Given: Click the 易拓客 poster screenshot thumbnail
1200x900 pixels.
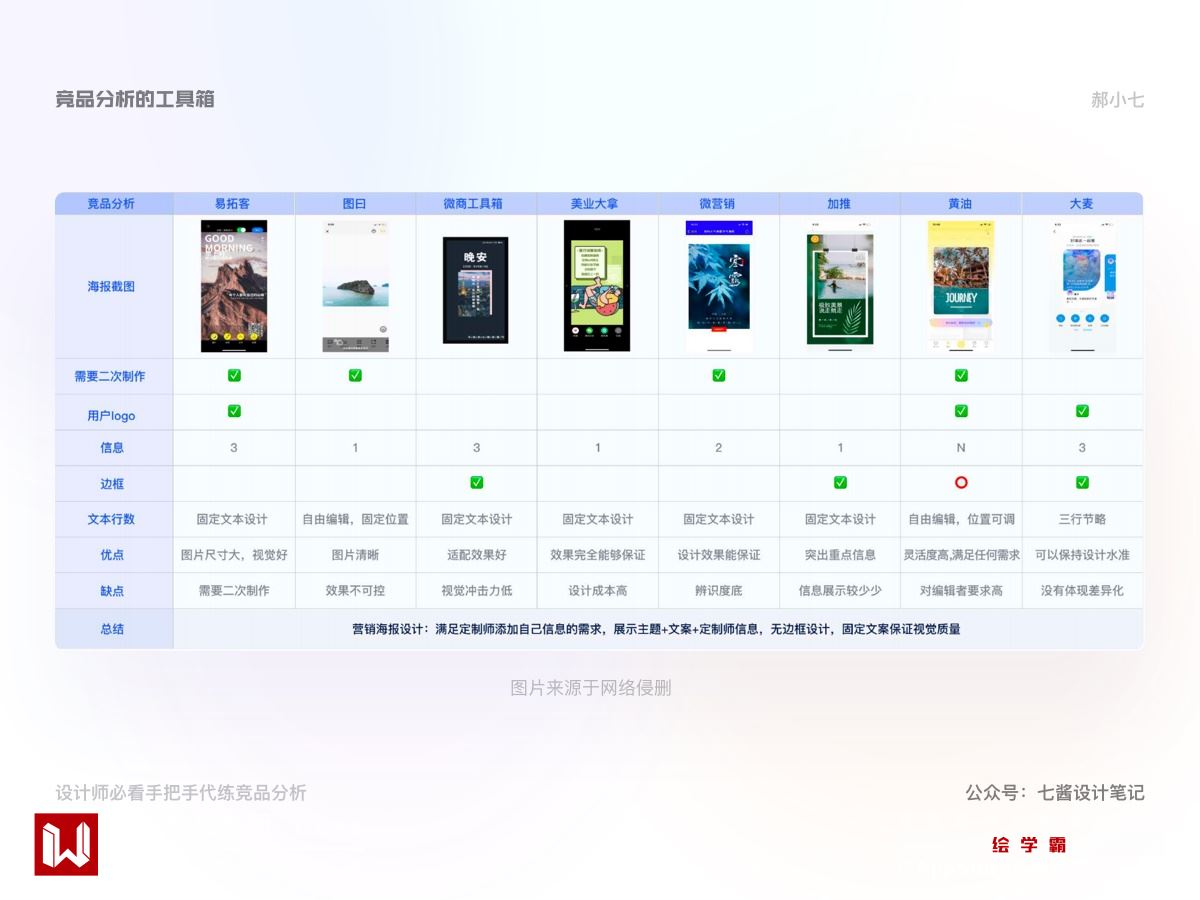Looking at the screenshot, I should pos(234,286).
